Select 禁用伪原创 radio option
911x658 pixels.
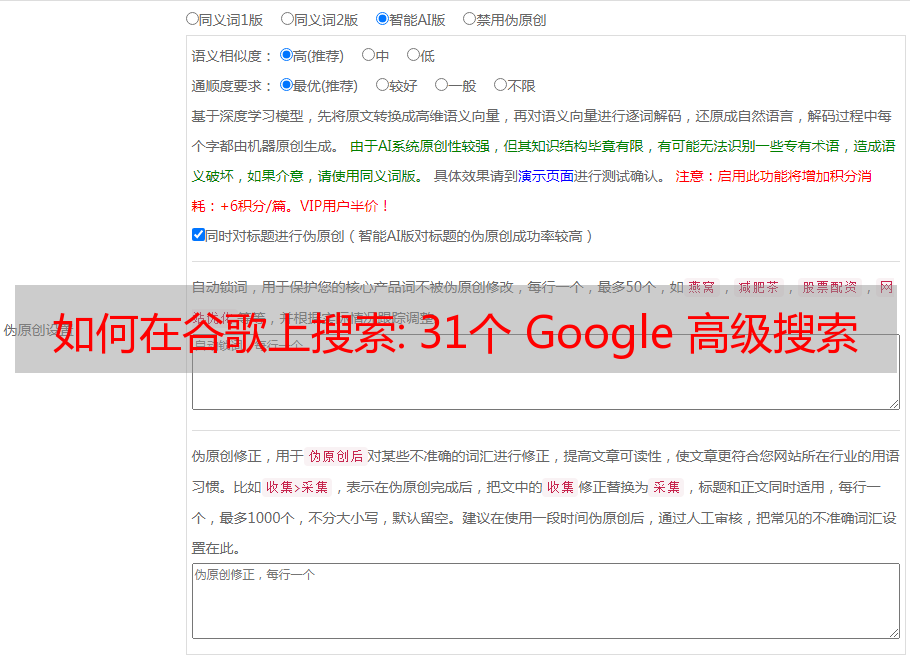pyautogui.click(x=469, y=19)
